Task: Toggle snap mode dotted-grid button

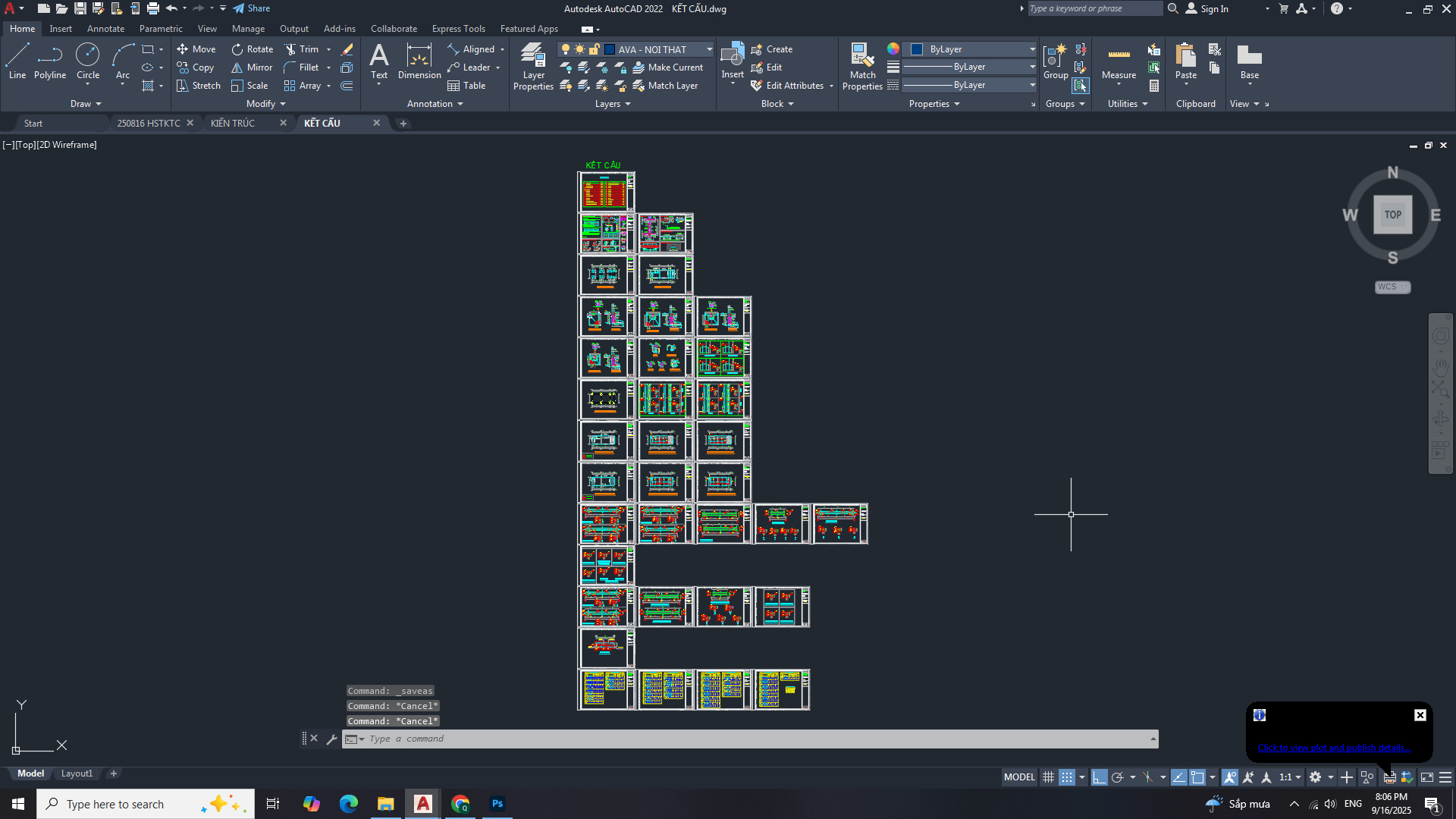Action: (x=1067, y=777)
